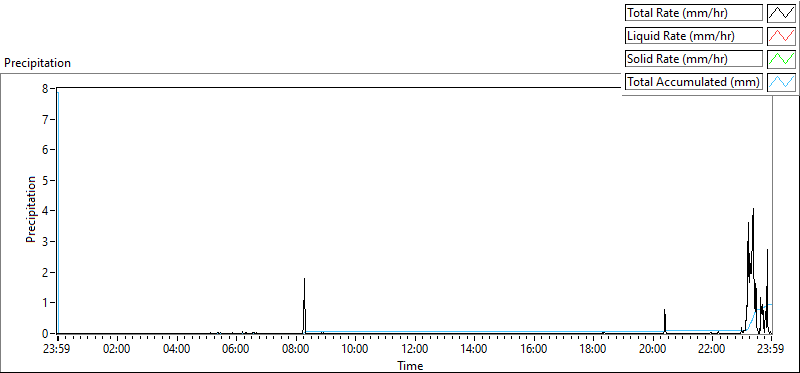Click the precipitation spike just after 08:00

(304, 306)
